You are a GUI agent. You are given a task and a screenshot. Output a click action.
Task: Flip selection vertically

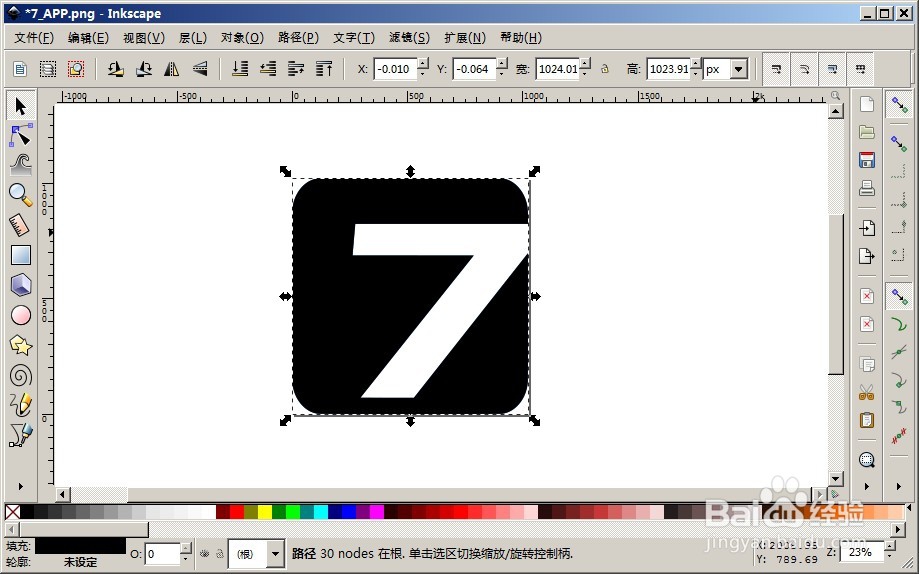click(200, 69)
